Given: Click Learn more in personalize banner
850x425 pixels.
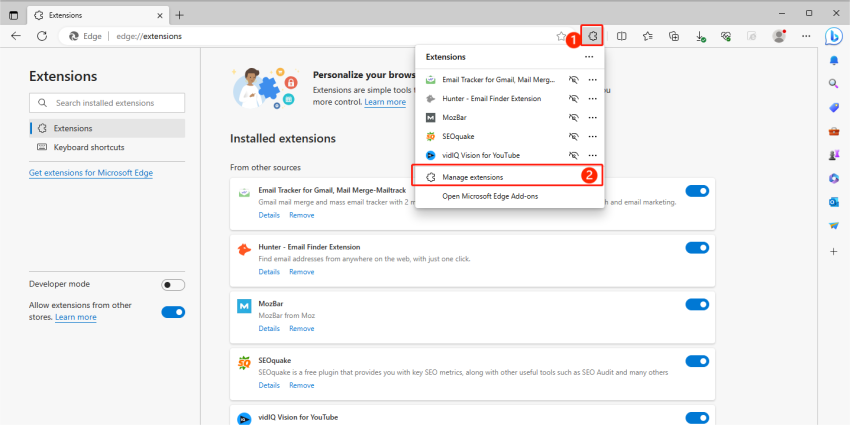Looking at the screenshot, I should click(385, 102).
